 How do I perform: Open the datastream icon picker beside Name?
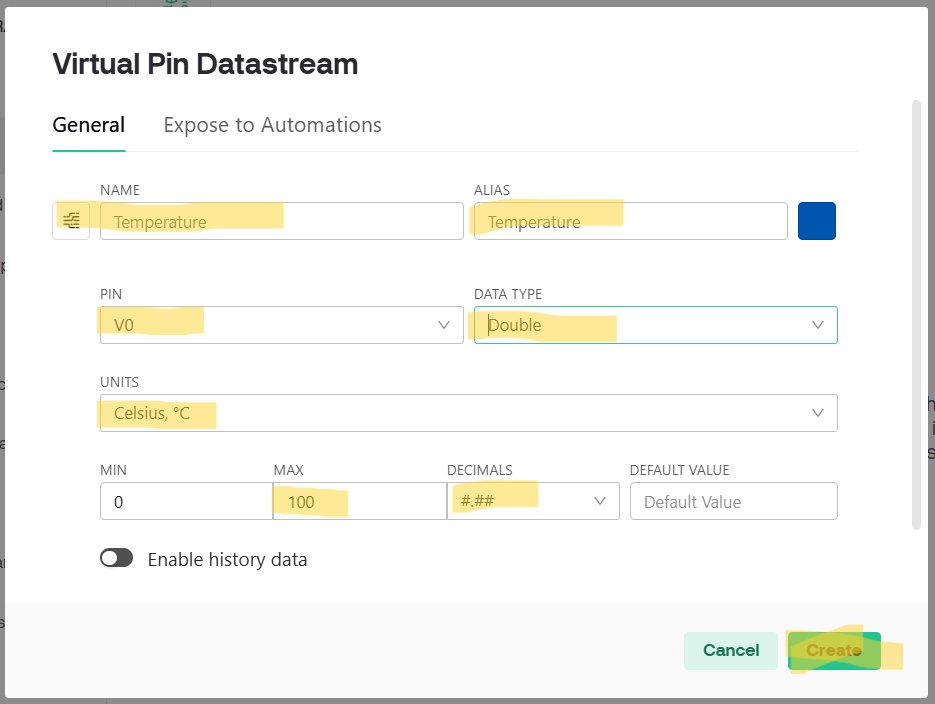click(71, 221)
